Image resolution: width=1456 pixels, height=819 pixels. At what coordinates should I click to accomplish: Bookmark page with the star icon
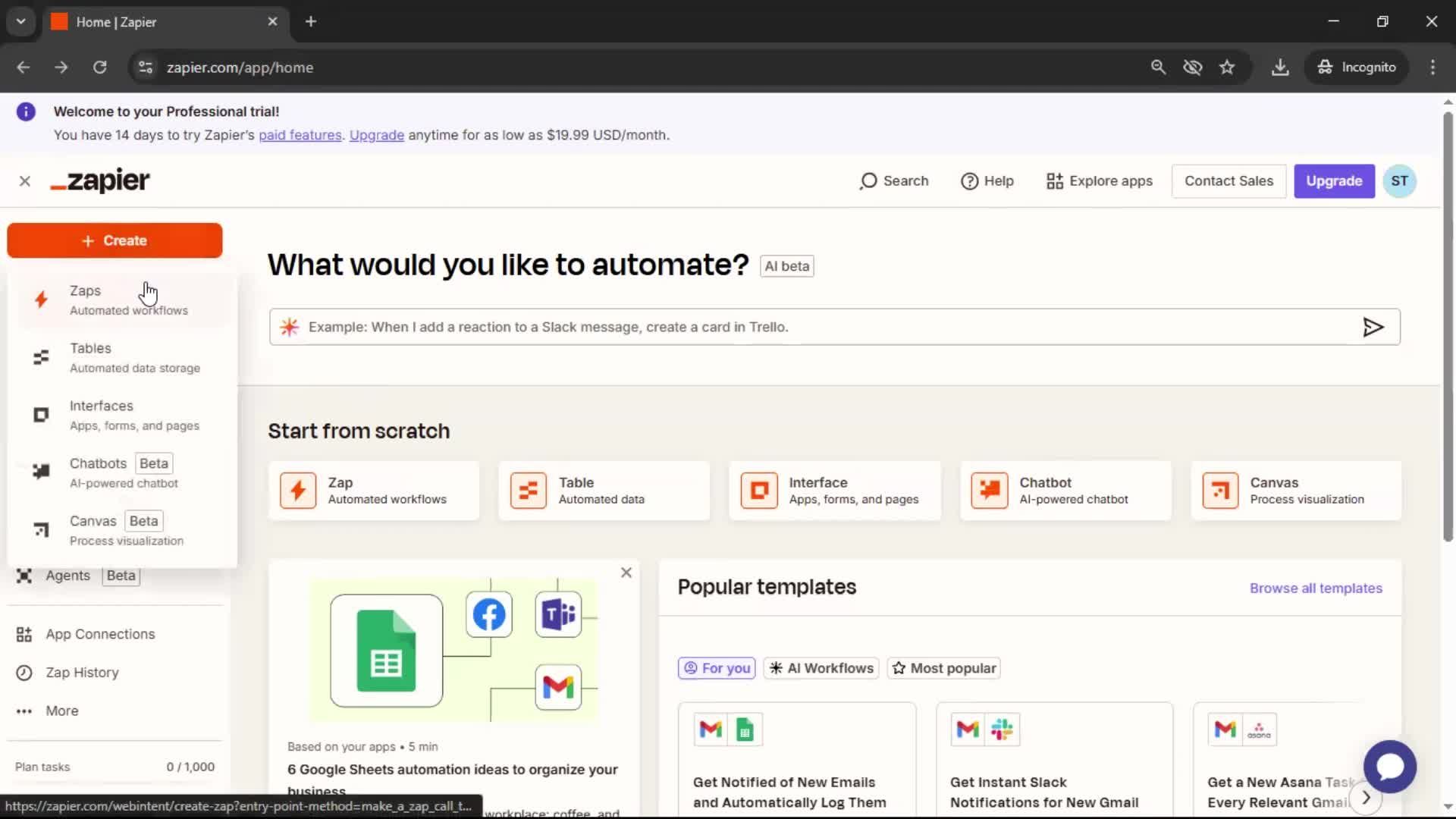[1227, 67]
